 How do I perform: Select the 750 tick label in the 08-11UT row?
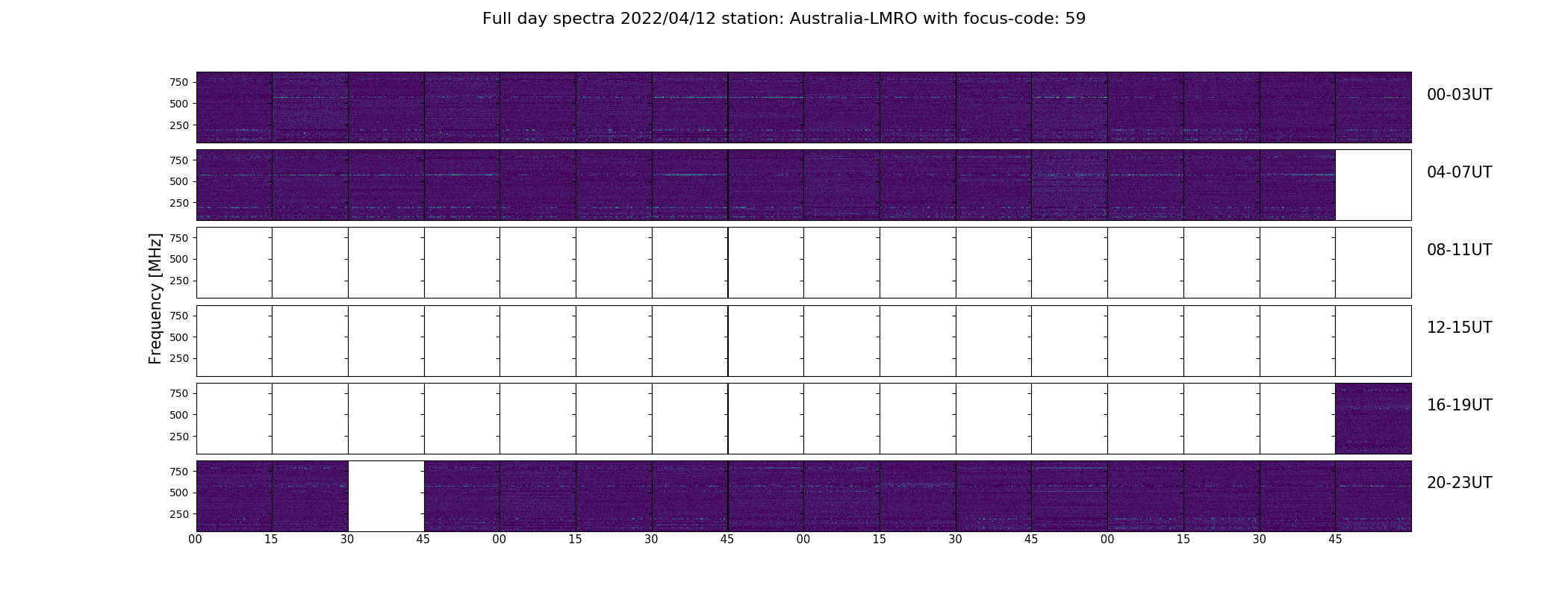[179, 238]
